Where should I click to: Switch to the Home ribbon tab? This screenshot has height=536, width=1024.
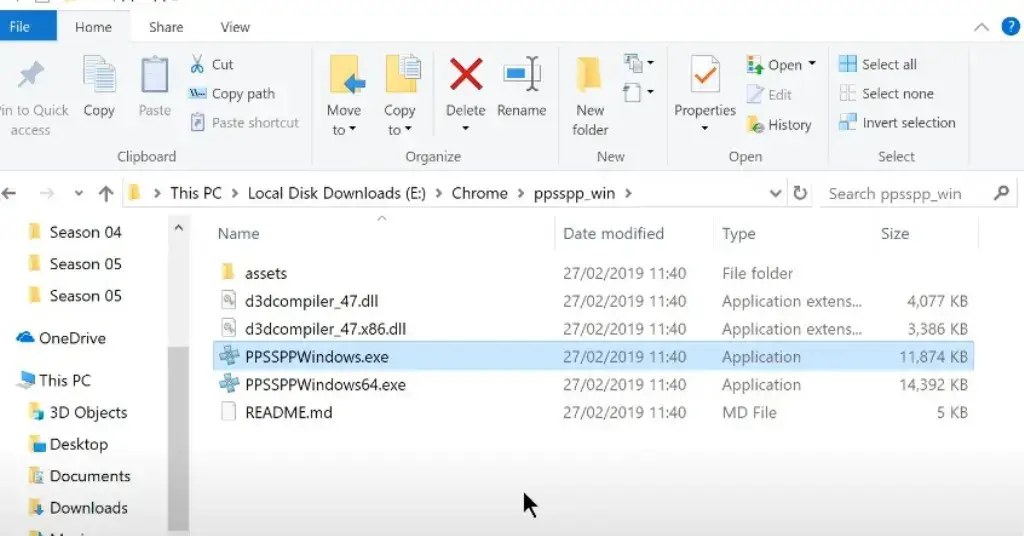coord(93,27)
